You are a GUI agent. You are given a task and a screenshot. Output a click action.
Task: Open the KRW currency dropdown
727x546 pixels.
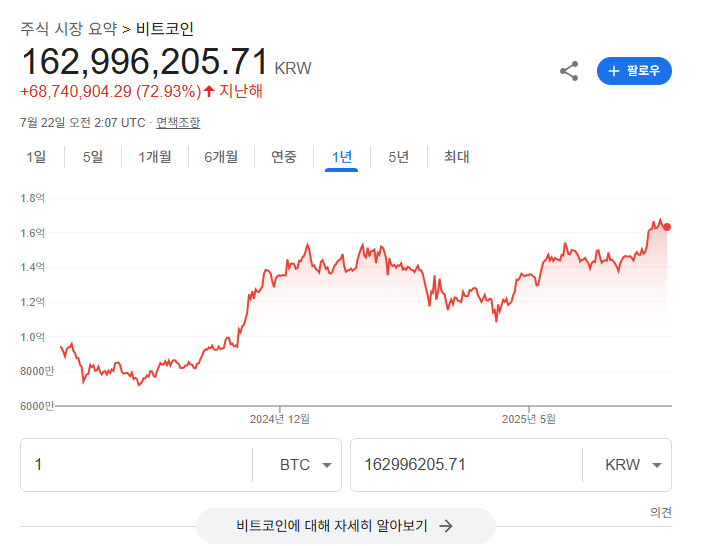[x=634, y=465]
